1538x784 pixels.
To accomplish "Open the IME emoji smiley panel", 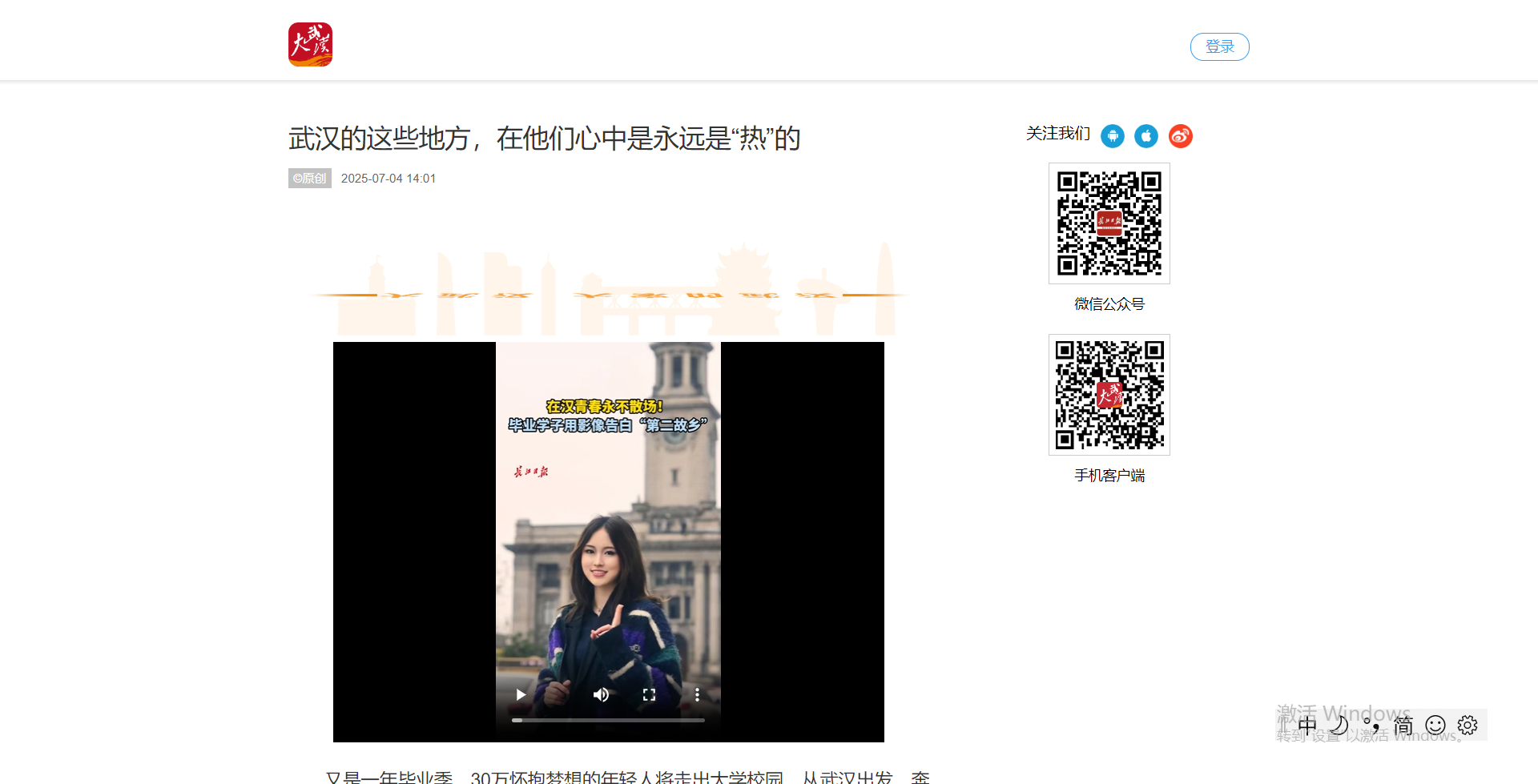I will coord(1435,726).
